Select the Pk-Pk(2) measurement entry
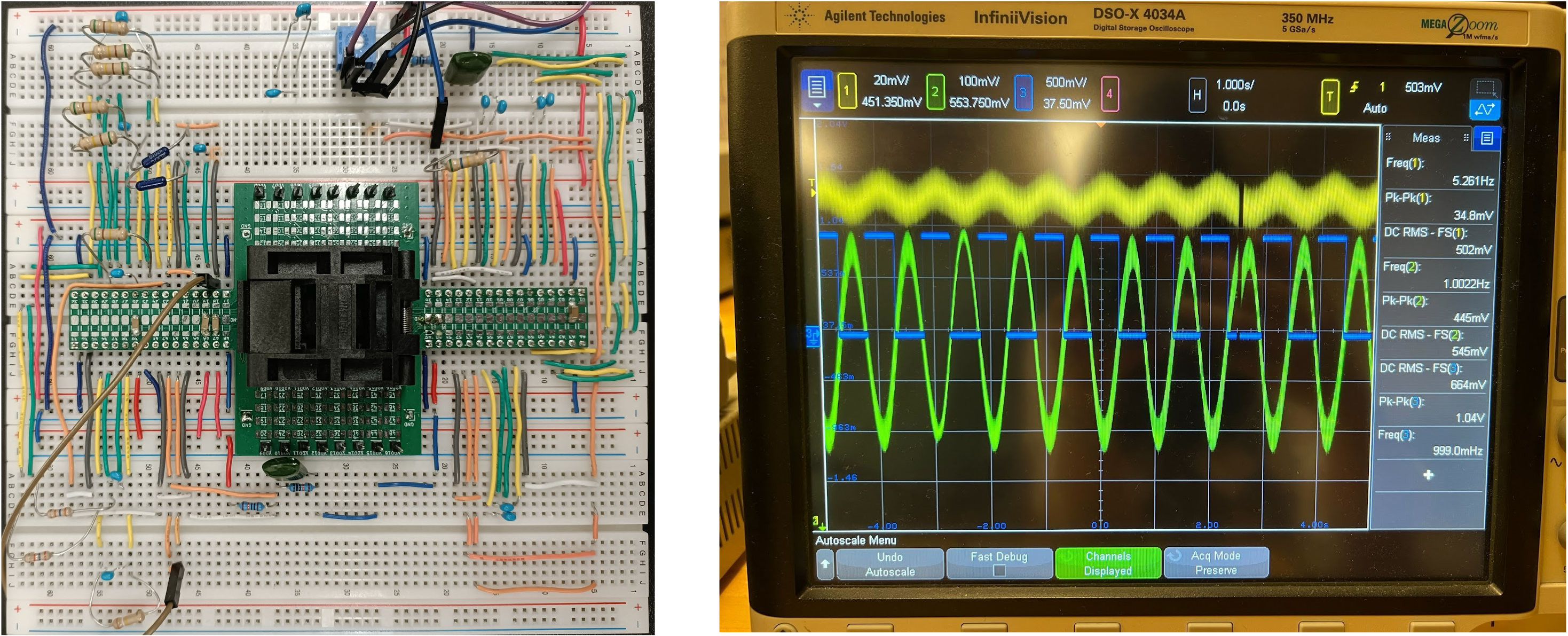 [x=1435, y=309]
